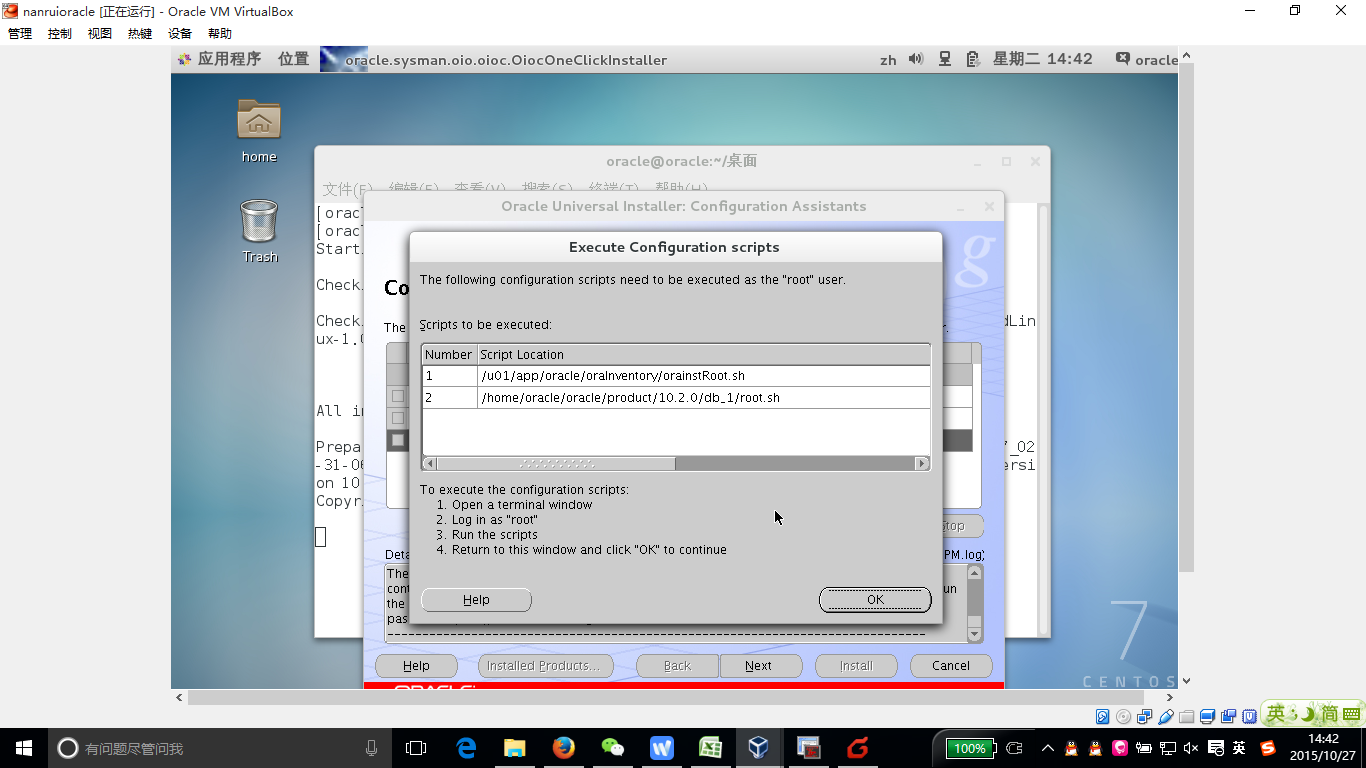The width and height of the screenshot is (1366, 768).
Task: Click VirtualBox display monitor indicator
Action: coord(1208,716)
